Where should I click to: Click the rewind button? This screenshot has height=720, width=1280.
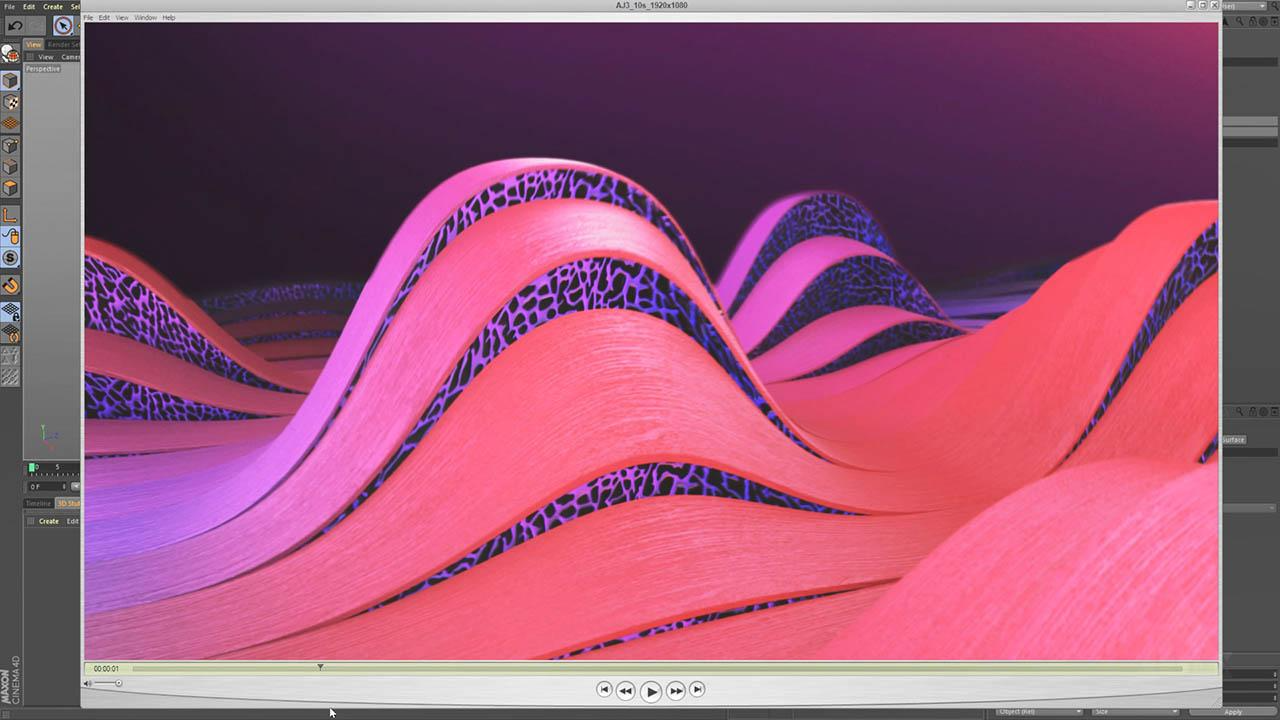[x=625, y=690]
